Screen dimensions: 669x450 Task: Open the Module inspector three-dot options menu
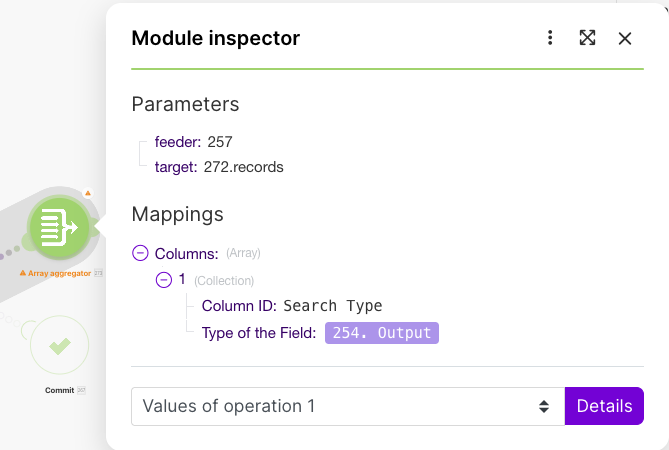pos(550,38)
